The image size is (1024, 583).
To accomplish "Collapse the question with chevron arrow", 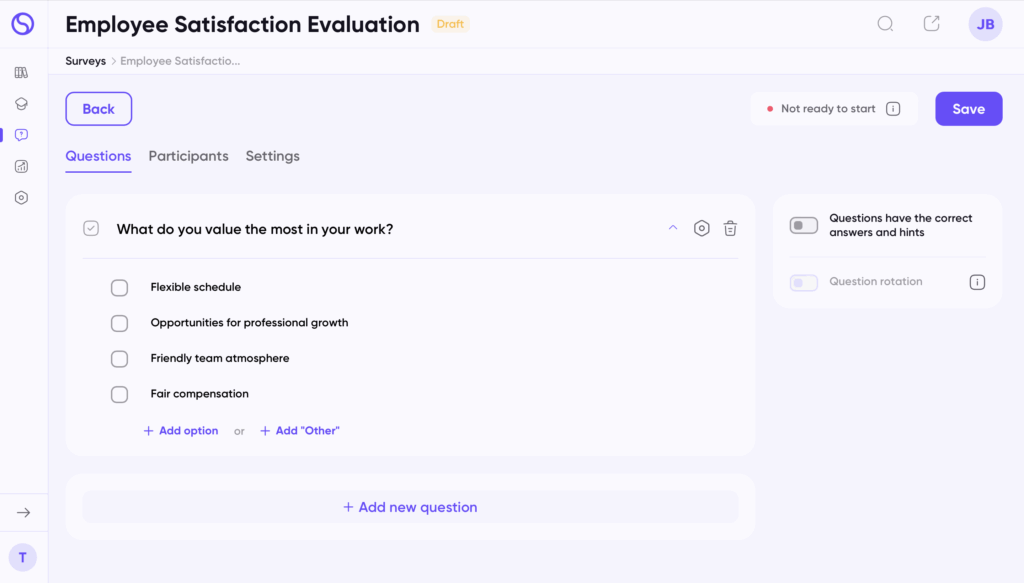I will (673, 228).
